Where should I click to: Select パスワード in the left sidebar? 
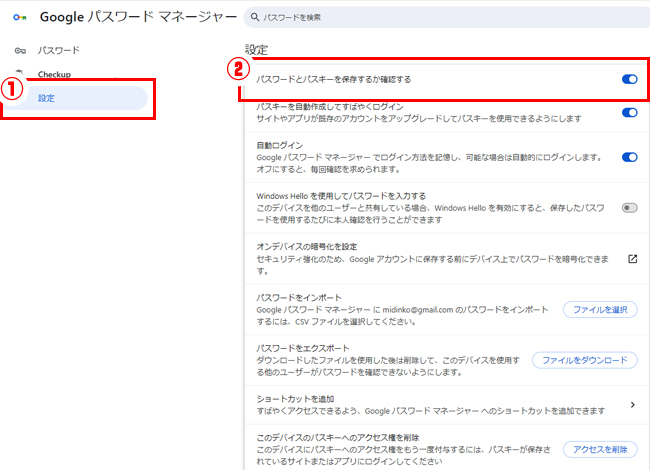click(58, 50)
